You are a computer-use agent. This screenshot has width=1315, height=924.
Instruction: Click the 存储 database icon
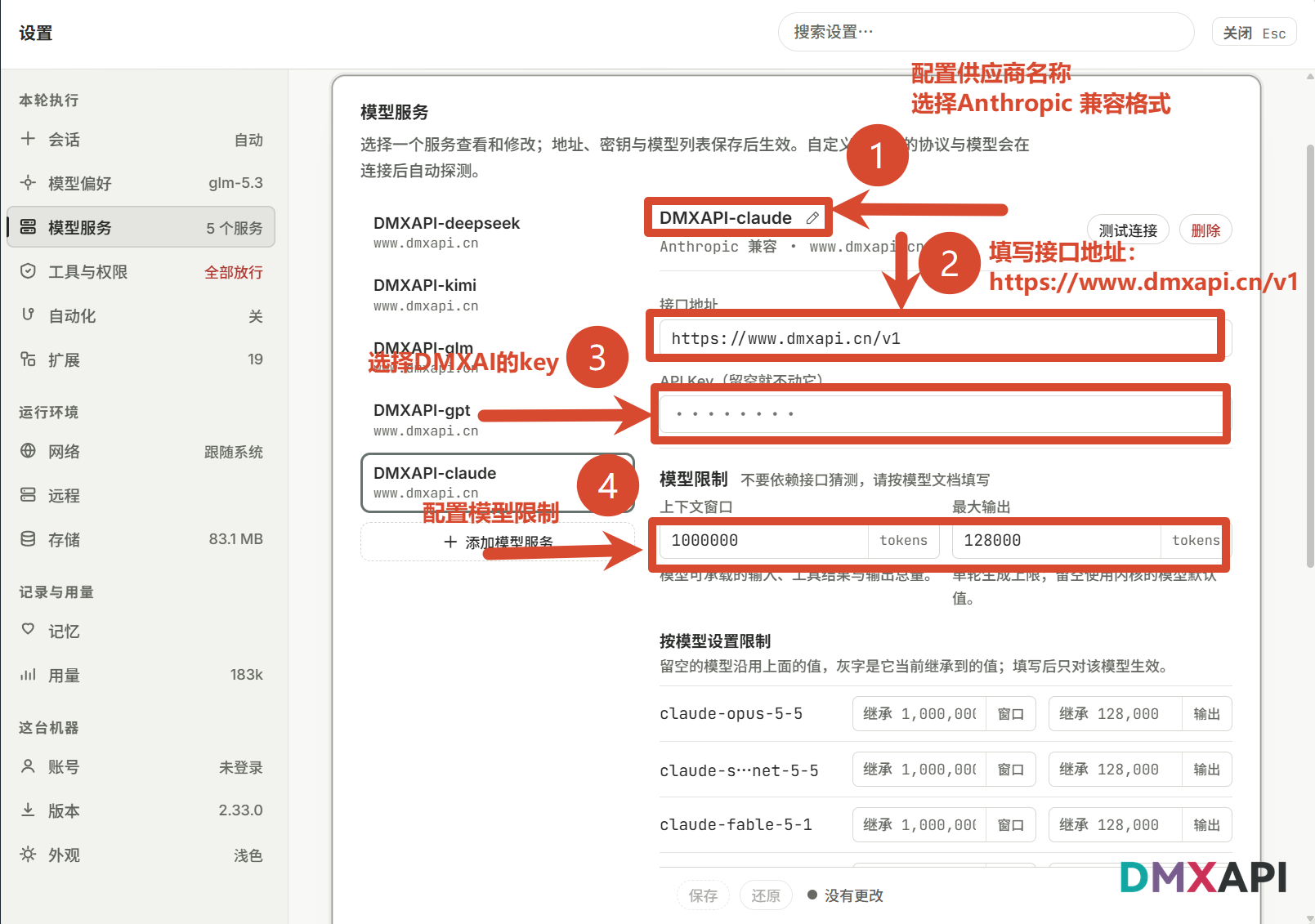(x=28, y=538)
